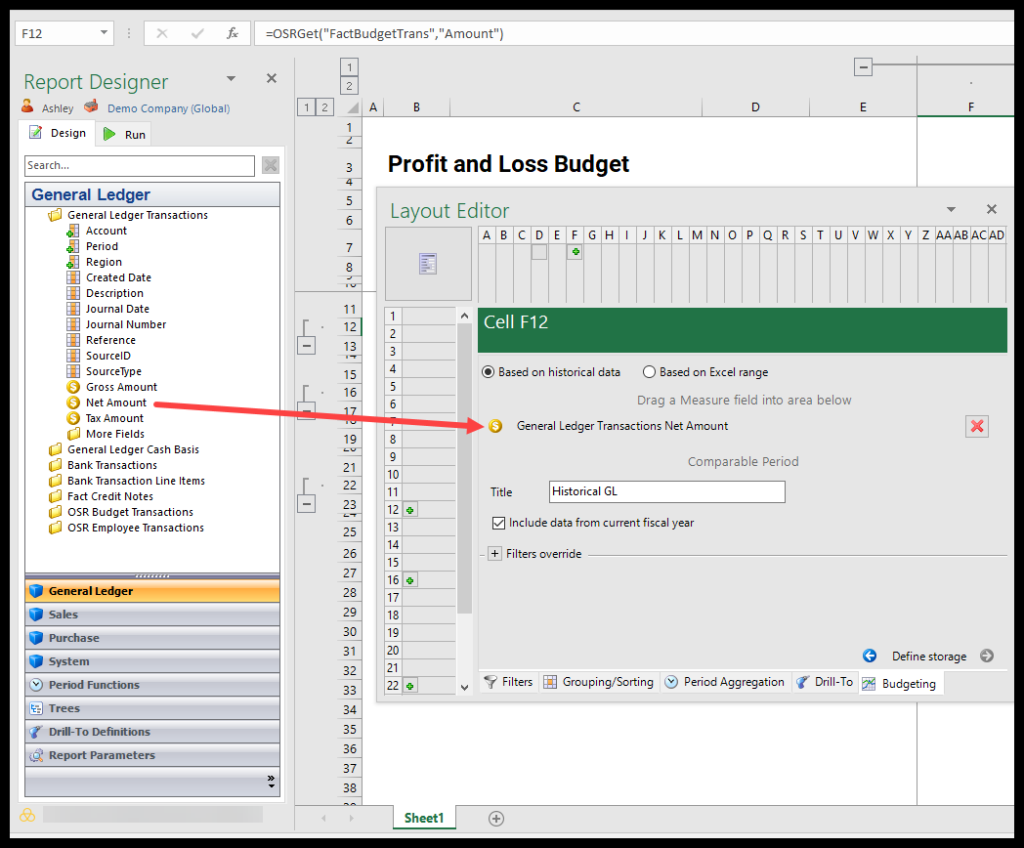Image resolution: width=1024 pixels, height=848 pixels.
Task: Expand the Filters override section
Action: coord(495,554)
